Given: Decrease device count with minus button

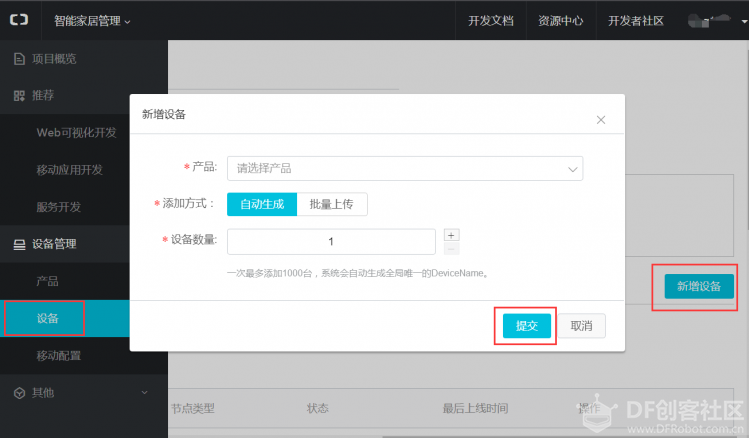Looking at the screenshot, I should click(451, 248).
